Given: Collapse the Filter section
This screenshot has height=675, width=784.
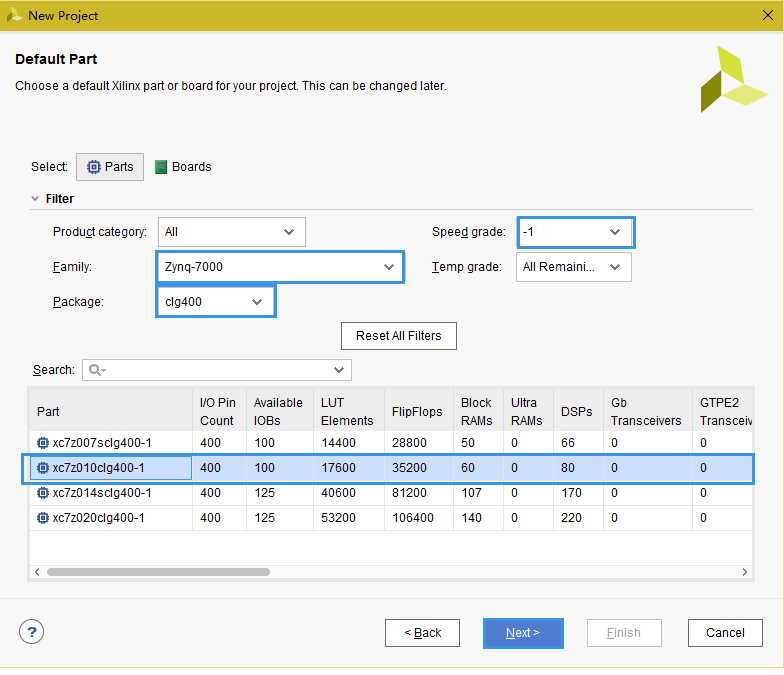Looking at the screenshot, I should [35, 198].
